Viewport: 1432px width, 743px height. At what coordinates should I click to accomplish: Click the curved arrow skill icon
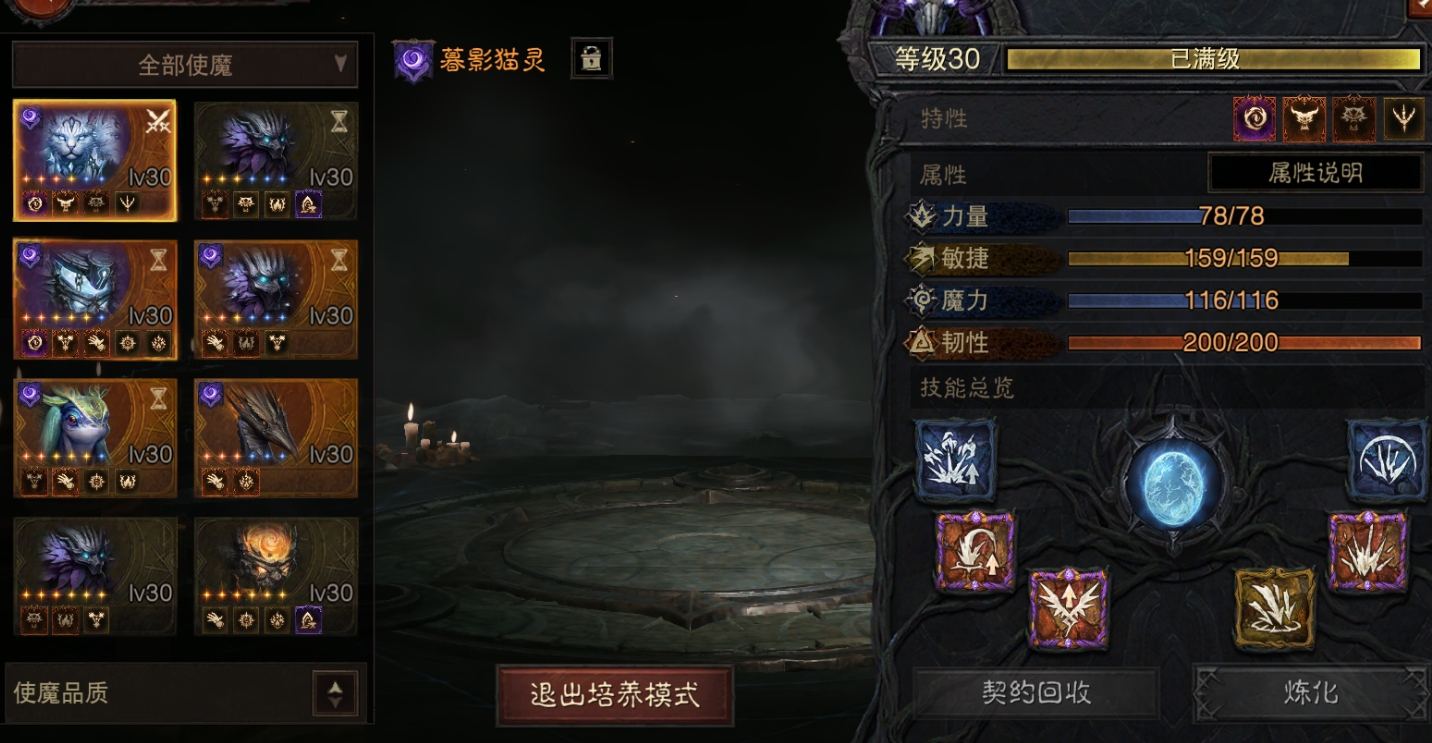tap(975, 551)
